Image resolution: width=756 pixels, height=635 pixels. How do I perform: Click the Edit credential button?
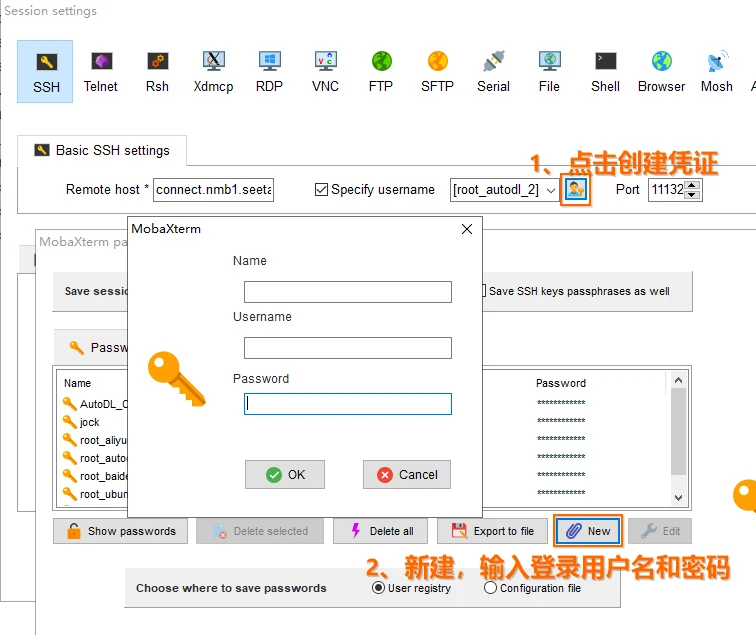tap(660, 531)
